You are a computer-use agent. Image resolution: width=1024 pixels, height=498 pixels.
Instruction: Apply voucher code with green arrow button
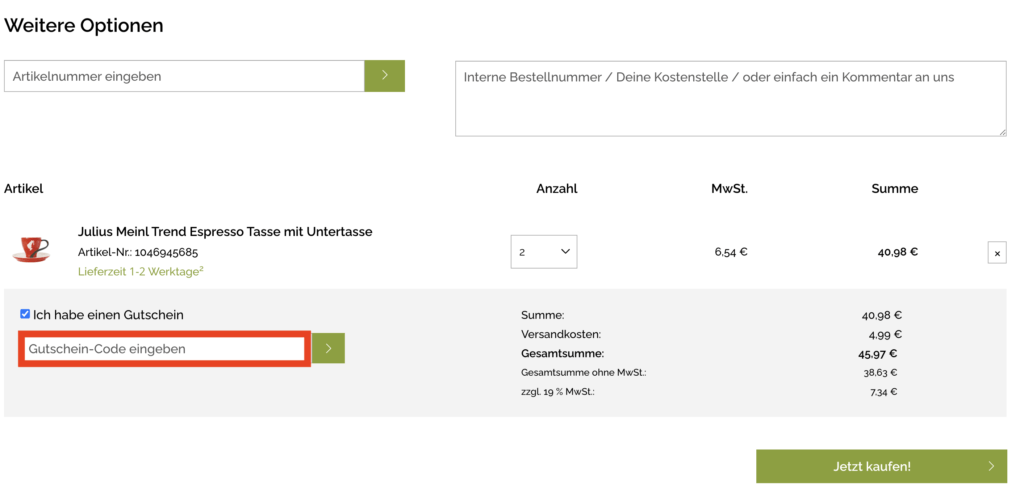pyautogui.click(x=328, y=349)
